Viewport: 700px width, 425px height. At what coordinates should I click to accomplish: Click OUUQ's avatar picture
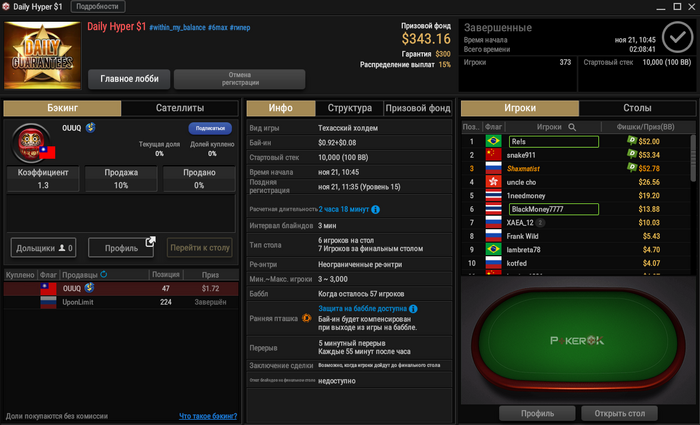(30, 143)
